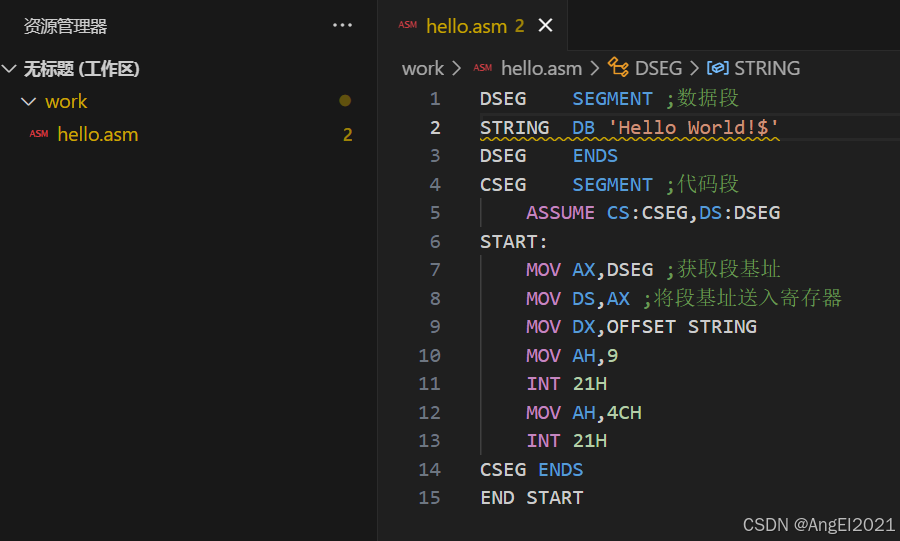
Task: Click the modified dot on work folder
Action: click(345, 101)
